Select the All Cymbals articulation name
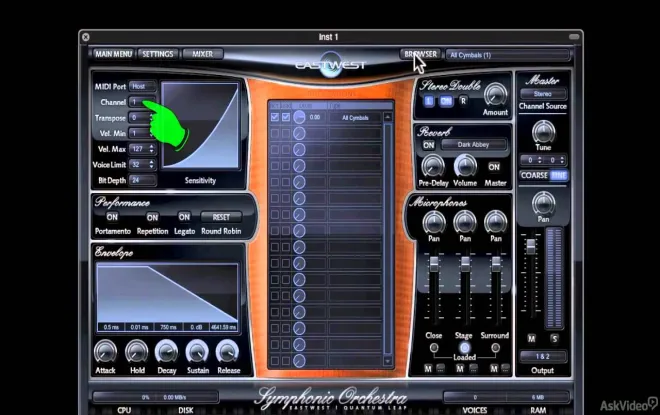 click(x=355, y=118)
